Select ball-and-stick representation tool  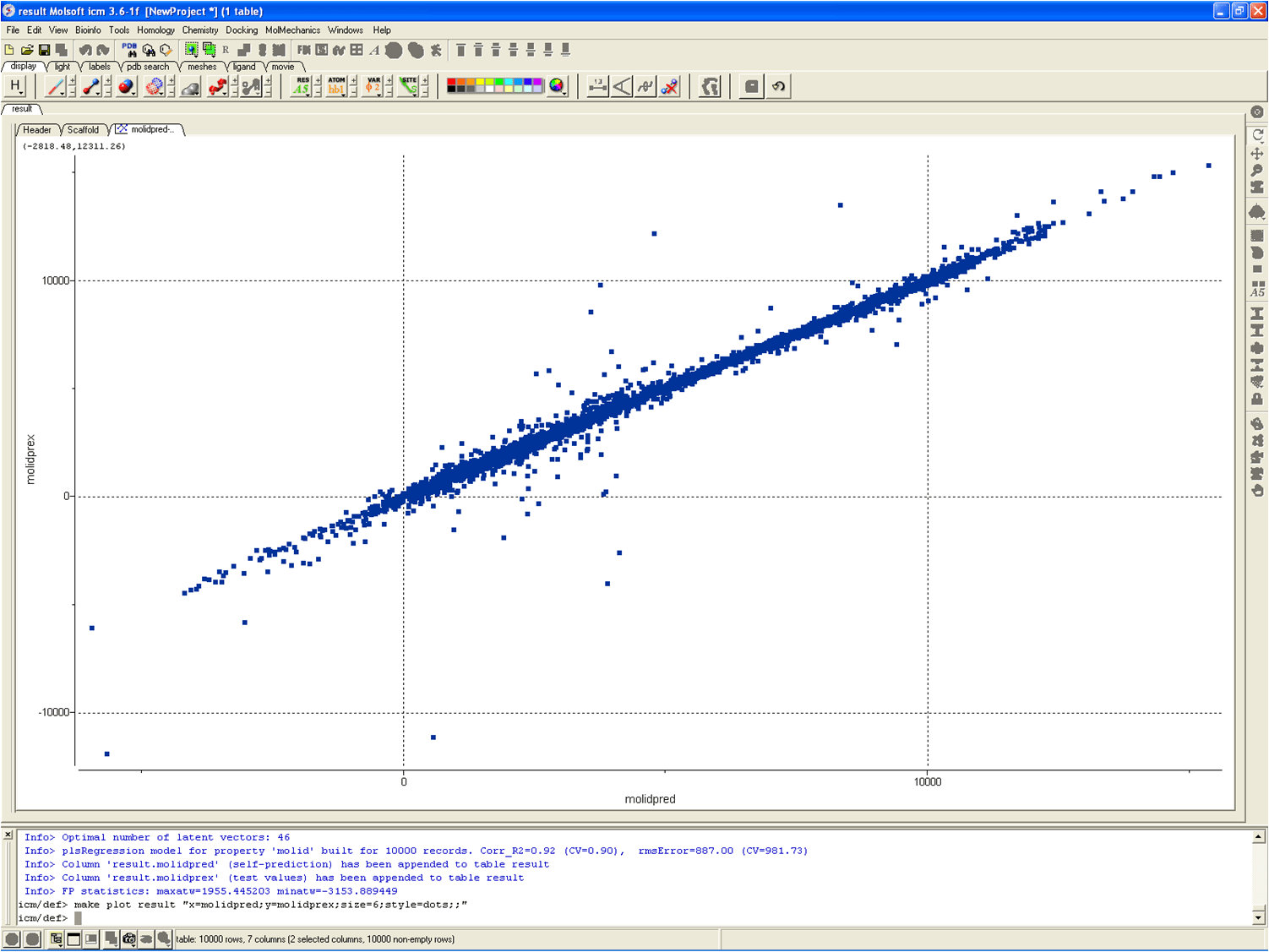[90, 86]
